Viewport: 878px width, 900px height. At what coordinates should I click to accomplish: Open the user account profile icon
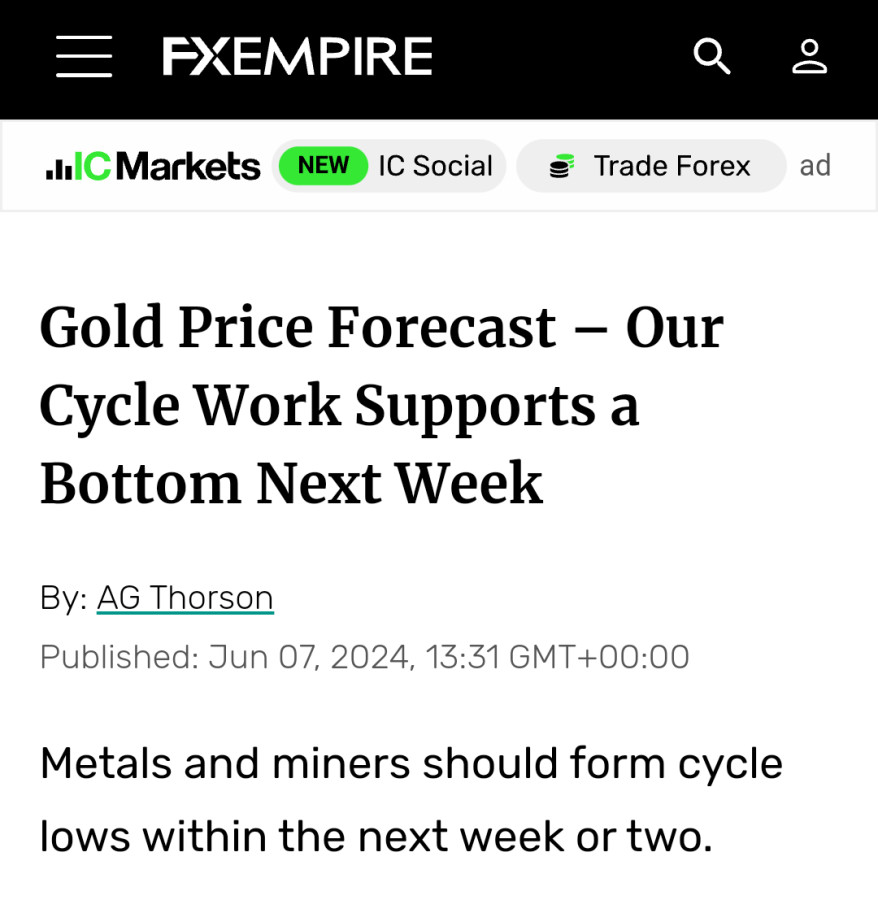click(809, 56)
